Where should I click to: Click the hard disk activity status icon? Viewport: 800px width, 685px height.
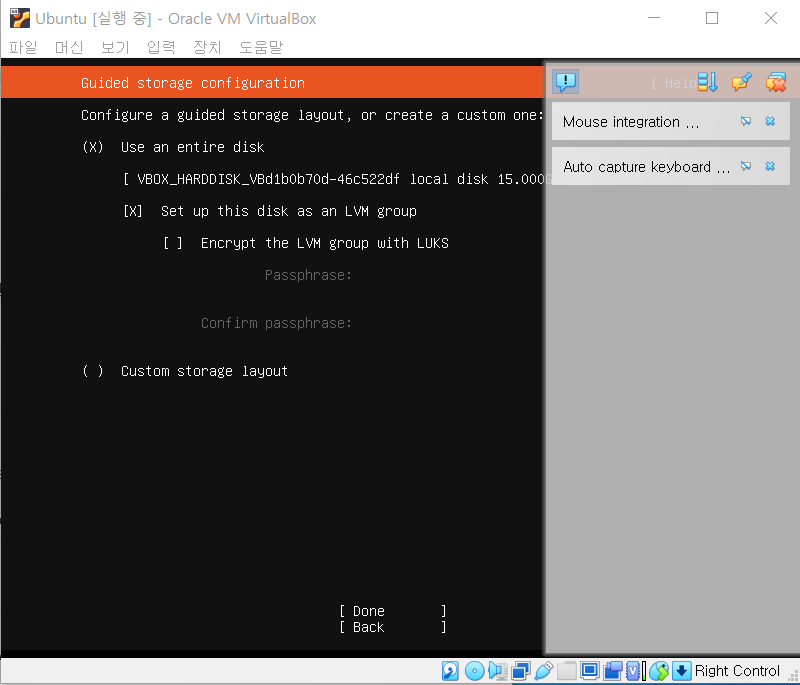(451, 671)
